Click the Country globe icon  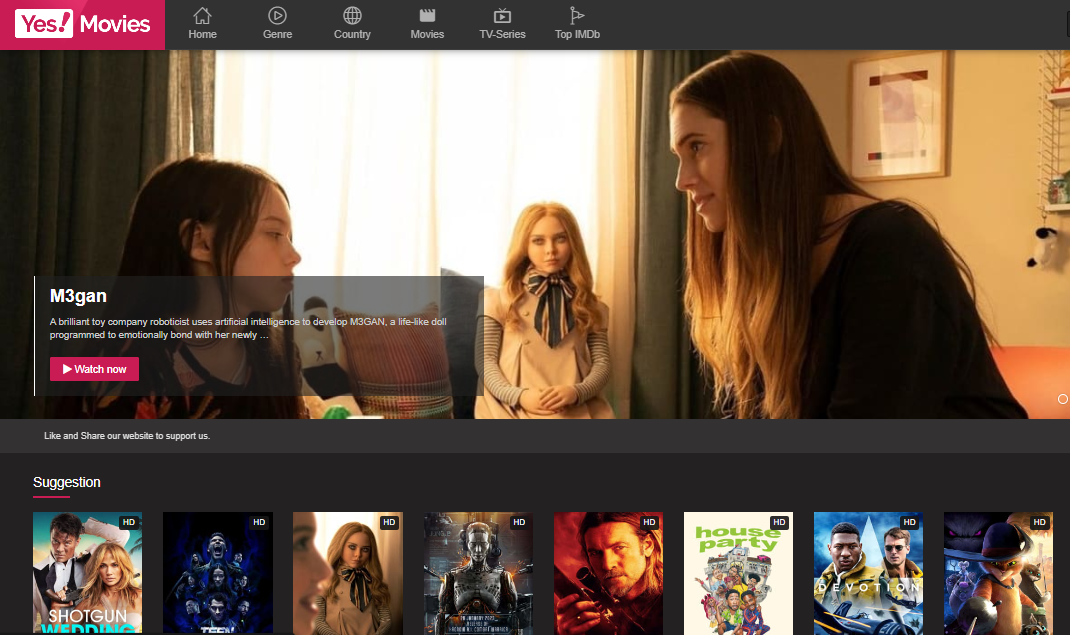352,15
